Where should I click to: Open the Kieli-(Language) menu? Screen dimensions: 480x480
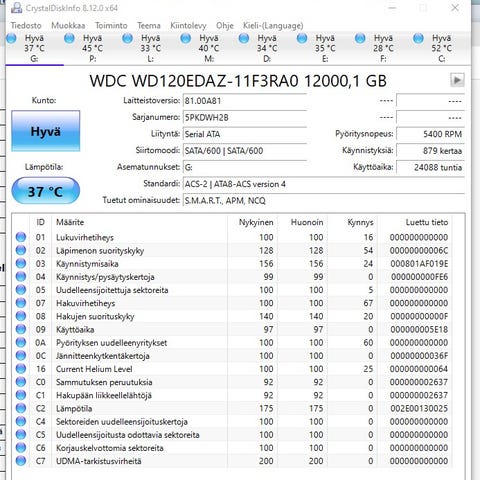273,26
